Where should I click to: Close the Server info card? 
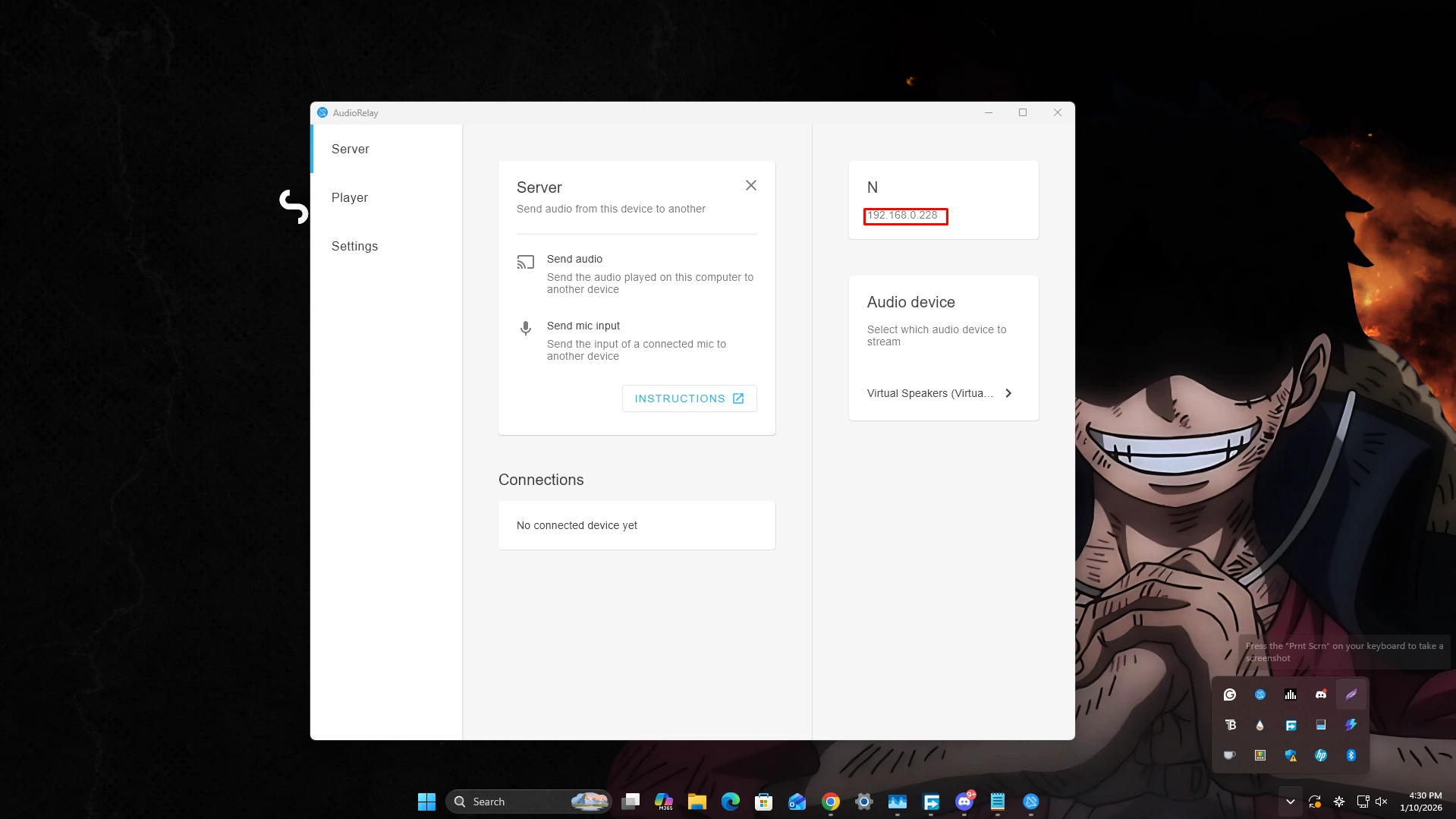point(750,185)
